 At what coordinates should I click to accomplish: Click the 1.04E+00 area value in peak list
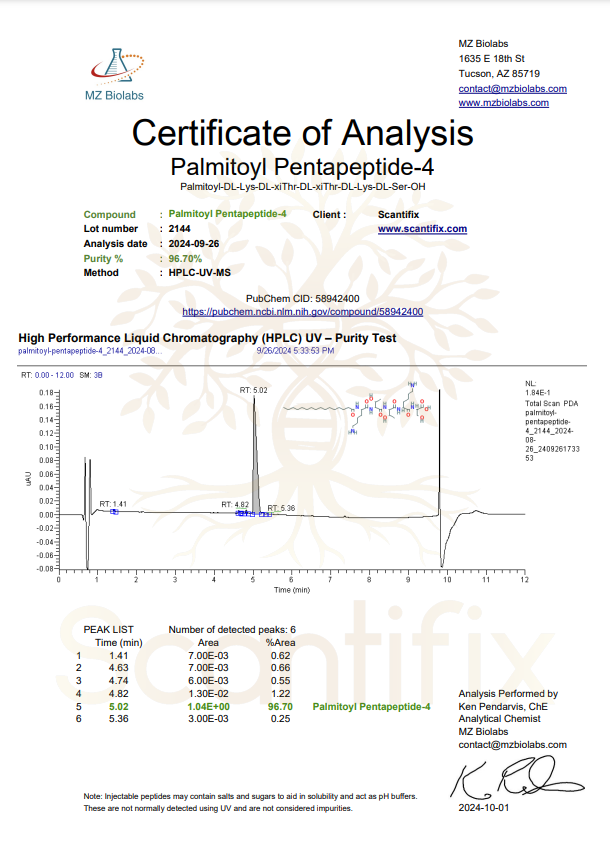tap(208, 706)
